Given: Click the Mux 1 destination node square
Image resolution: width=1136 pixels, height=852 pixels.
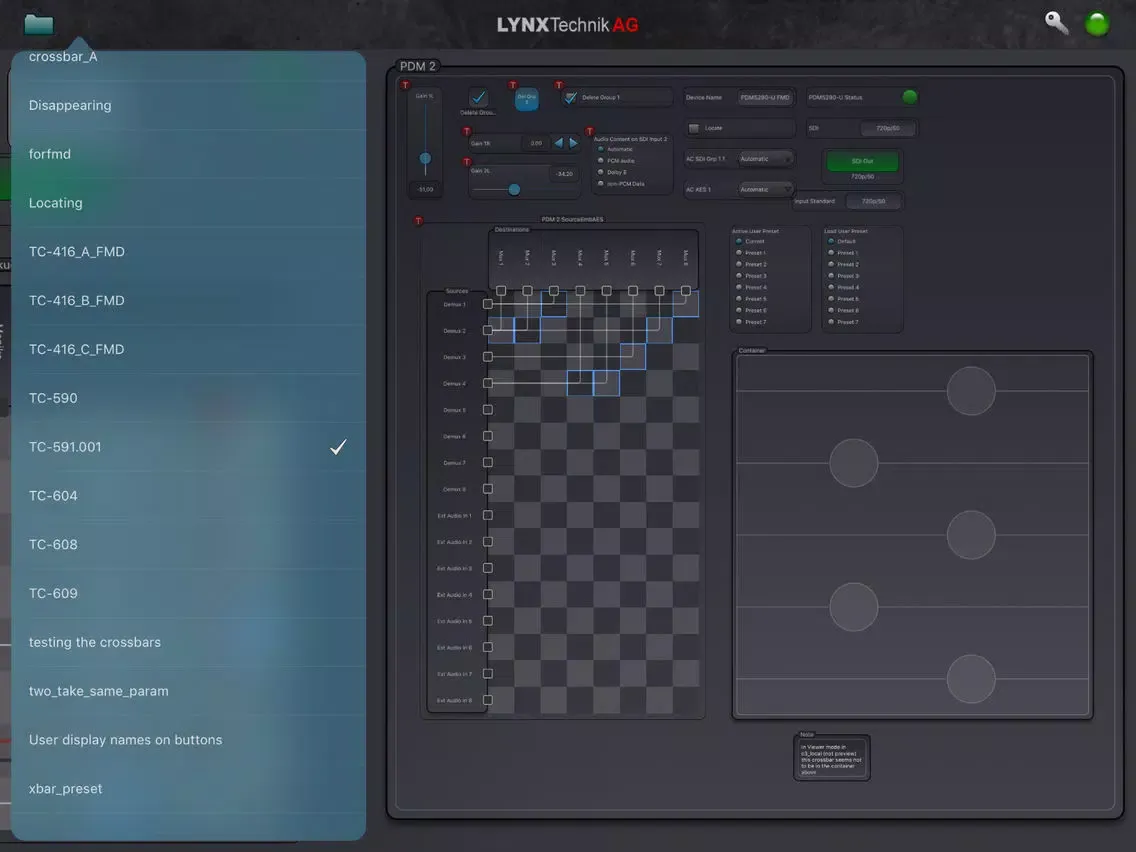Looking at the screenshot, I should click(x=501, y=291).
